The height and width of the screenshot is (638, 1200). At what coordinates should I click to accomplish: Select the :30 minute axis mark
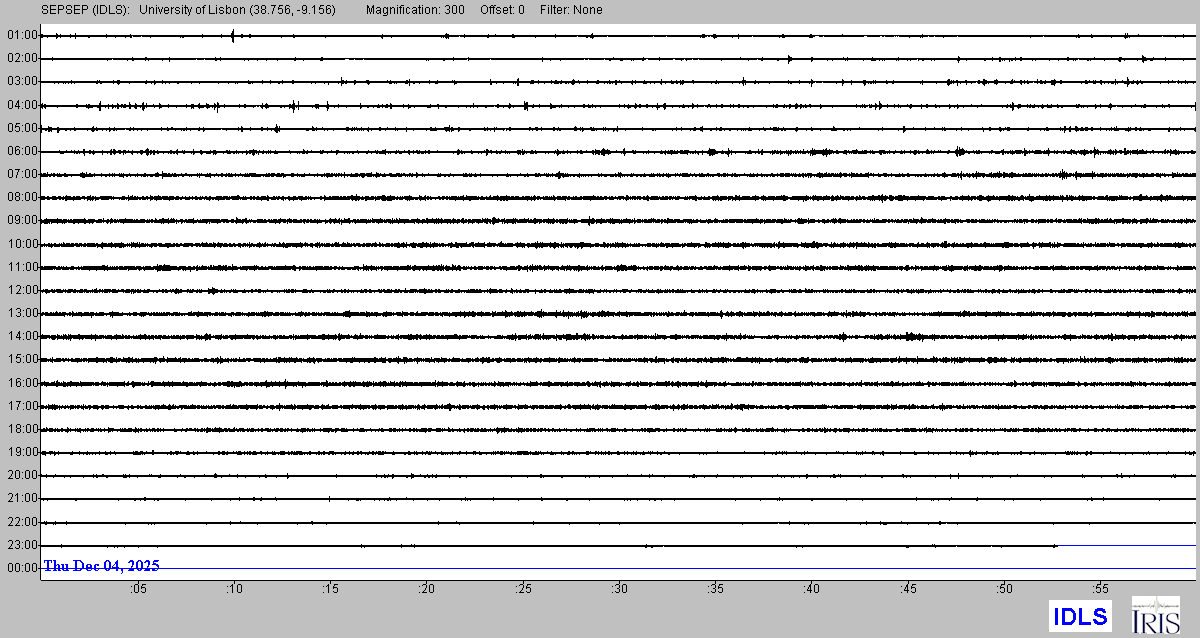click(619, 589)
